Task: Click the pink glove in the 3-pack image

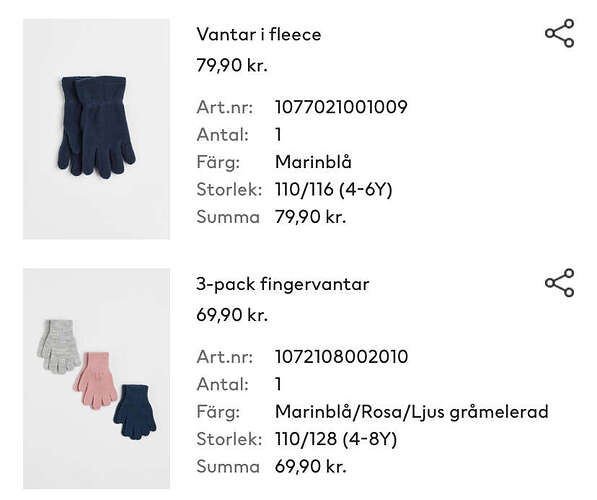Action: [95, 380]
